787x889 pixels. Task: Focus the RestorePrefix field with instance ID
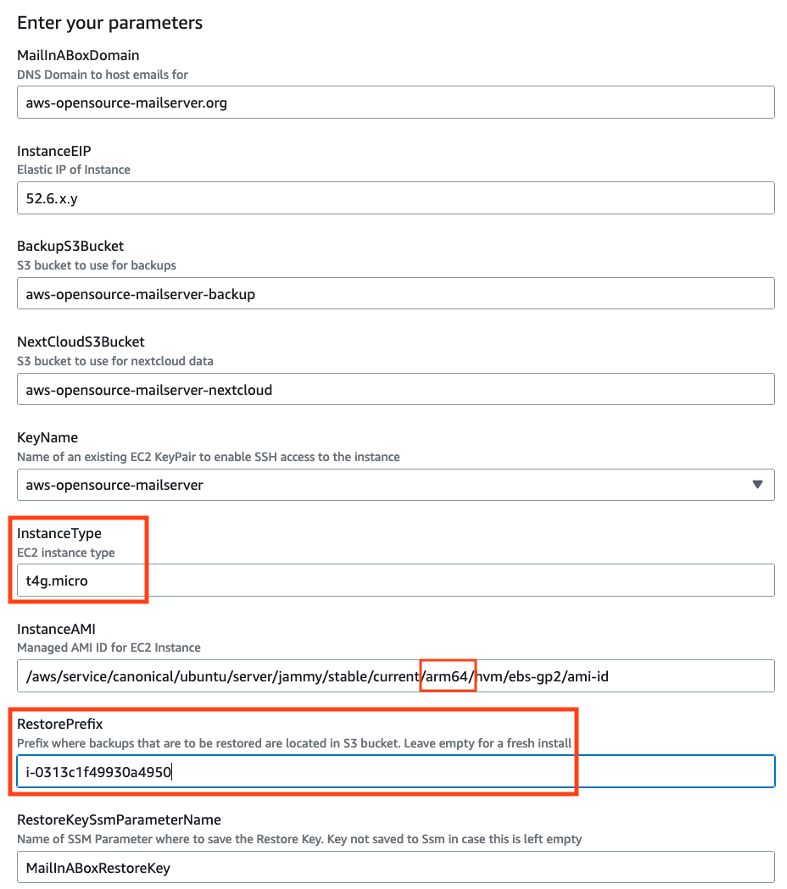pos(394,770)
